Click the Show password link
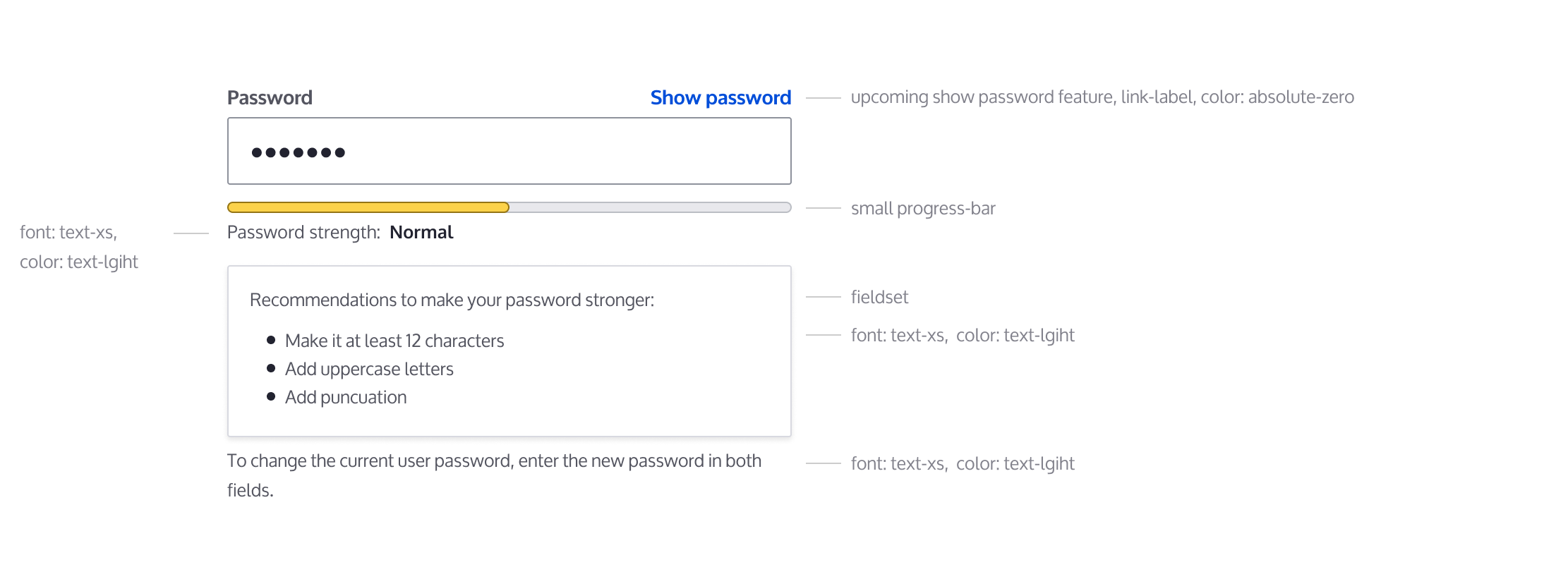Screen dimensions: 1568x567 [720, 97]
